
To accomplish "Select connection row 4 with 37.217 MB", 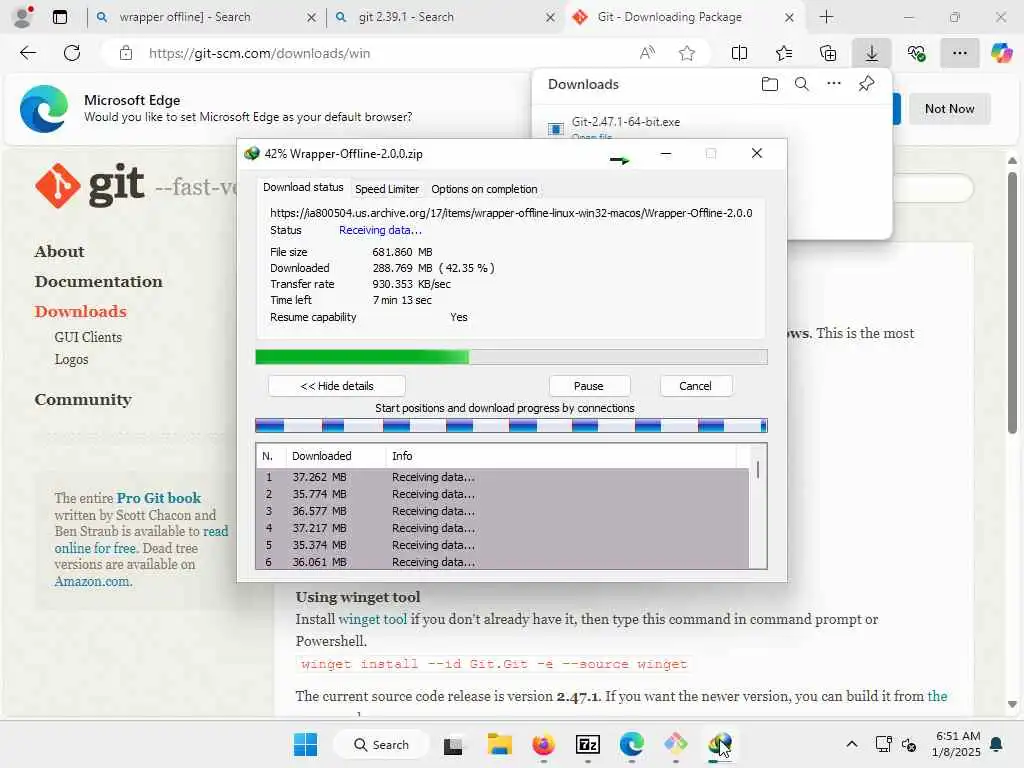I will click(x=502, y=528).
